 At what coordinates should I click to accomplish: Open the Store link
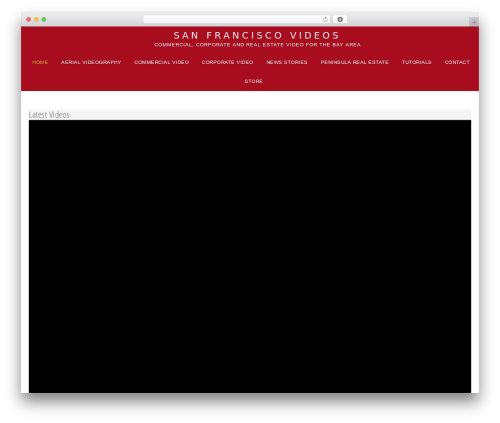(253, 81)
